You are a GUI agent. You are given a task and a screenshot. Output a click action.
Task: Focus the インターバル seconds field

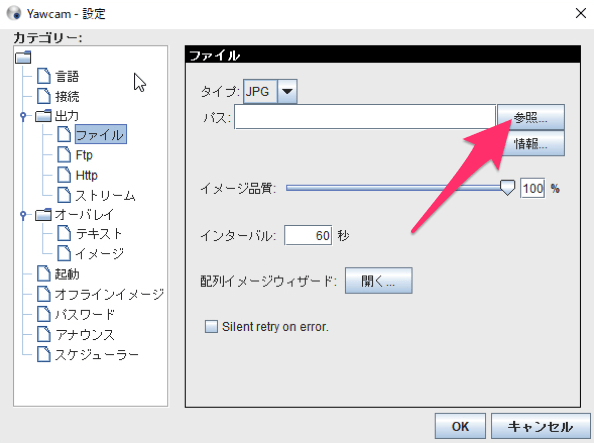coord(308,235)
